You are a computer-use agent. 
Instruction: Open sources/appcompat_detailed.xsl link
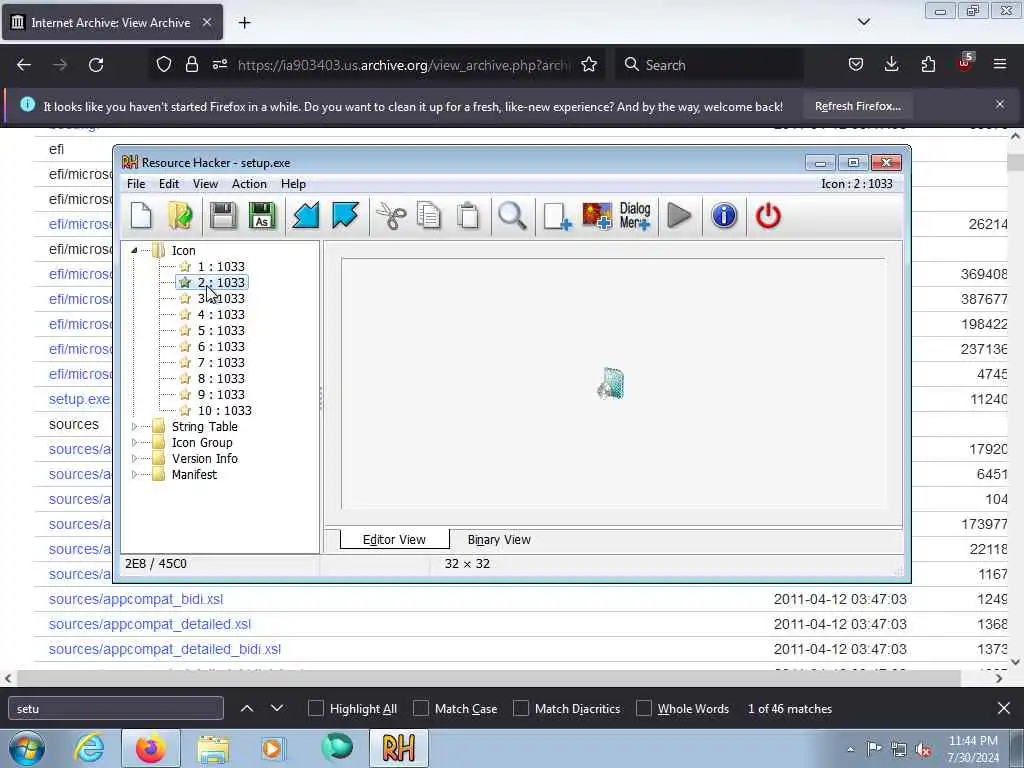coord(150,624)
